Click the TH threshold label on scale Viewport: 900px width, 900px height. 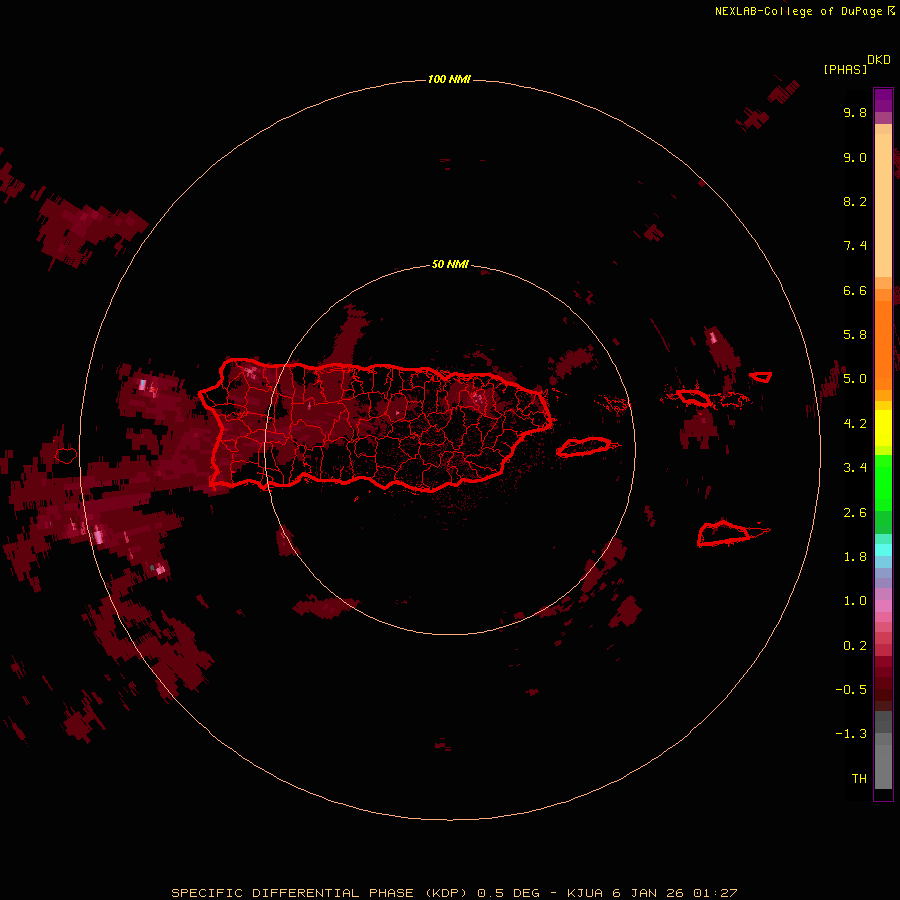click(x=859, y=779)
